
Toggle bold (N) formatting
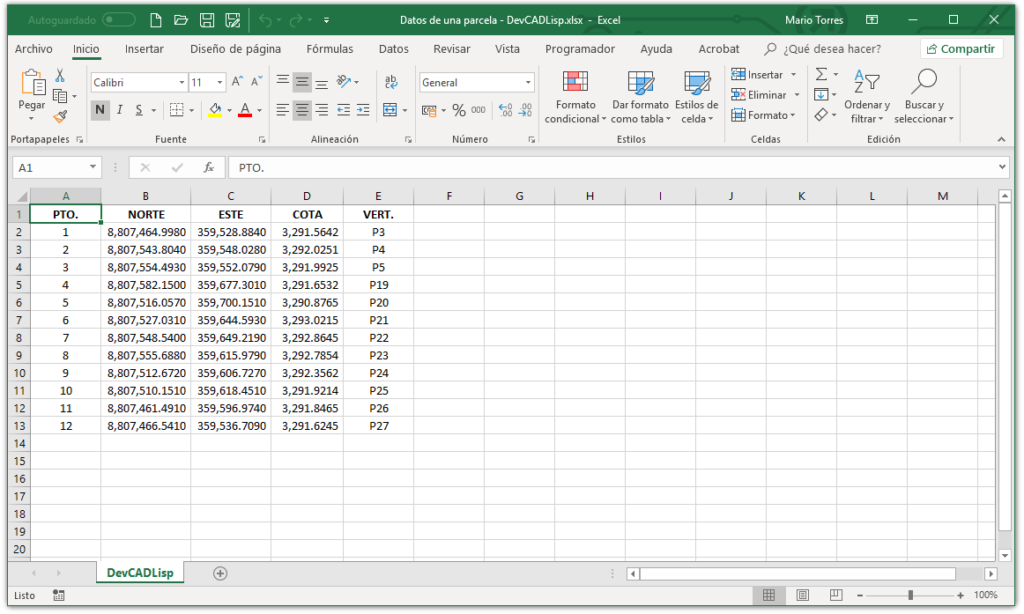(100, 110)
